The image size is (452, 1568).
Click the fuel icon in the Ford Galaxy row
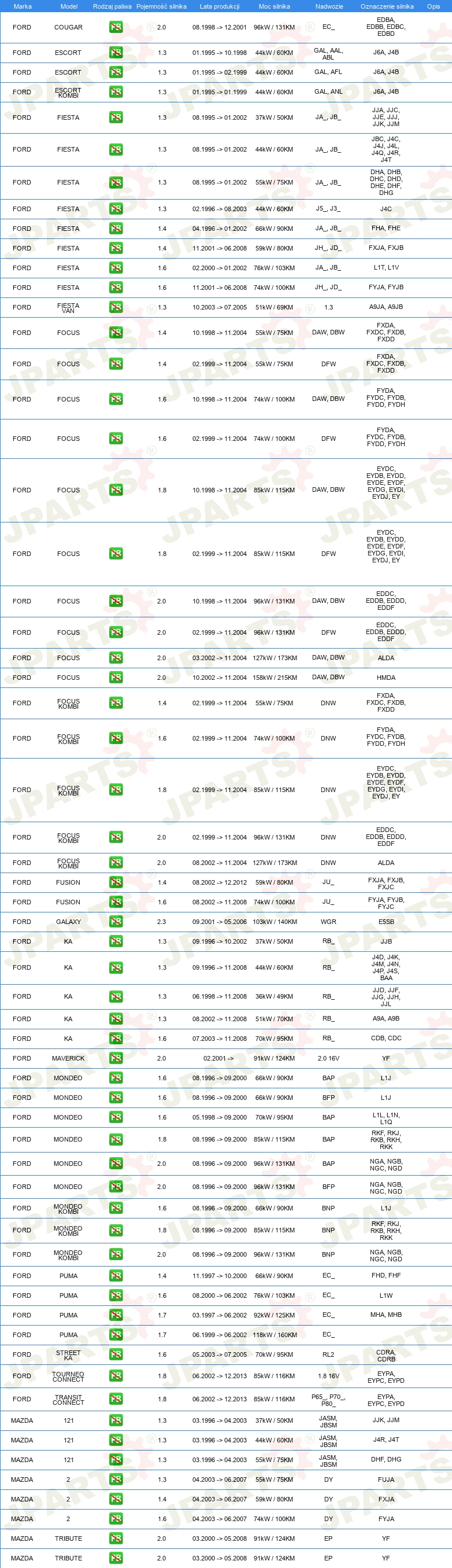tap(116, 922)
